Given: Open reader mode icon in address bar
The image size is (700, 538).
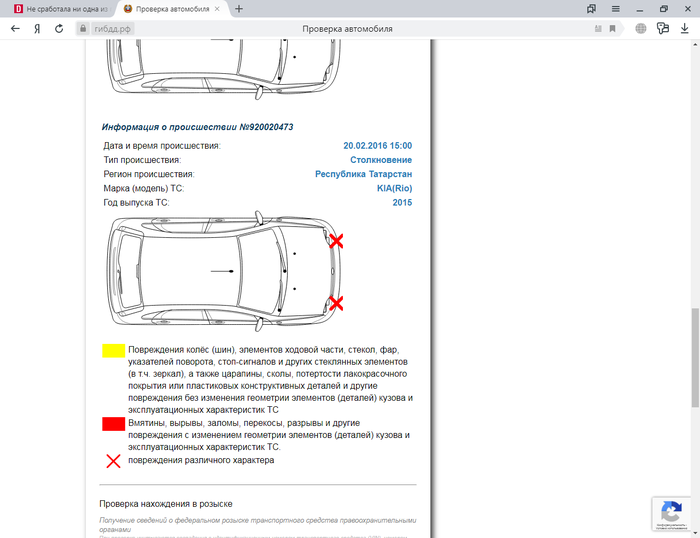Looking at the screenshot, I should pyautogui.click(x=591, y=29).
